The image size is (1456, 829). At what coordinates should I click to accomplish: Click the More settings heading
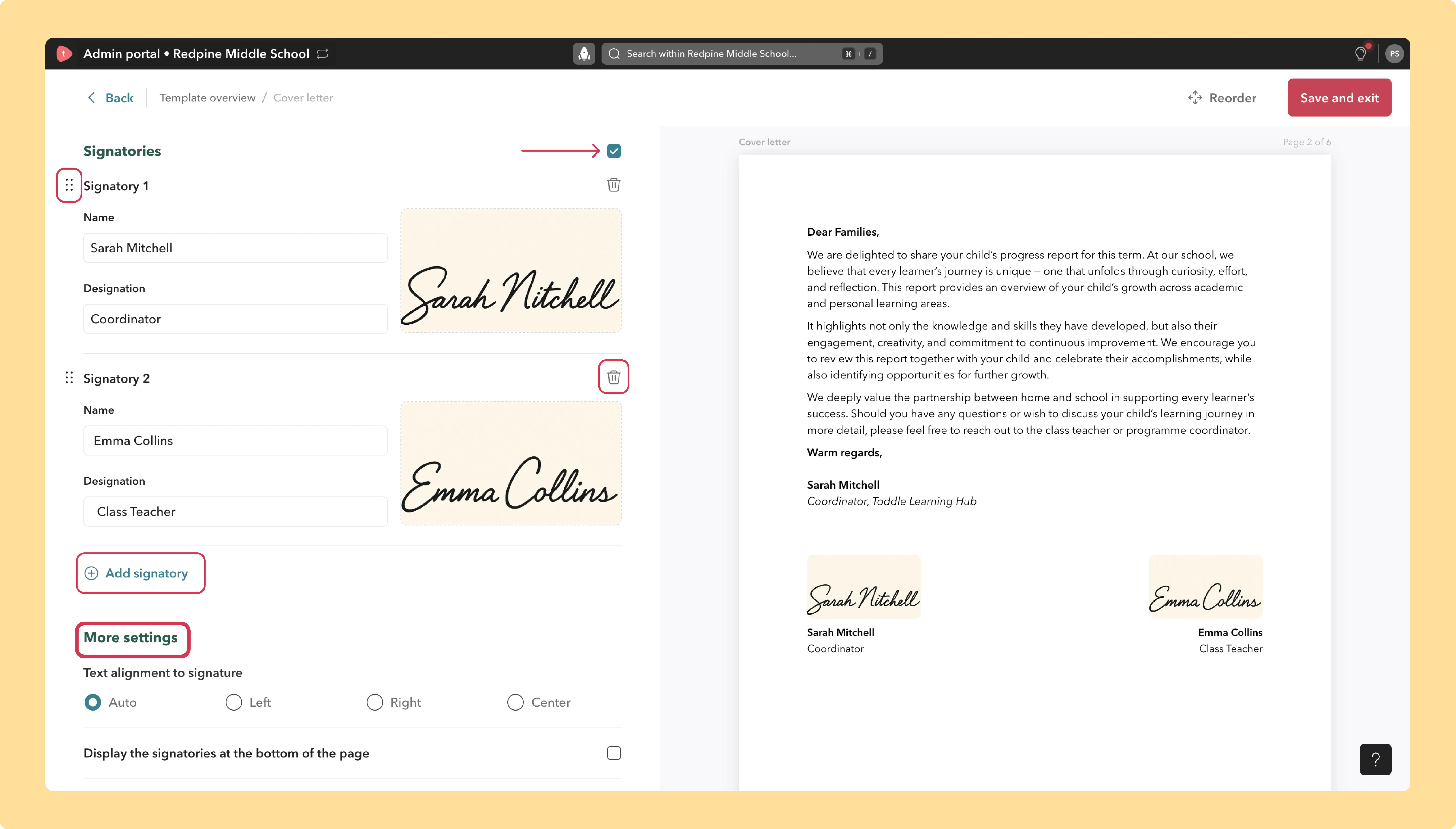[130, 638]
